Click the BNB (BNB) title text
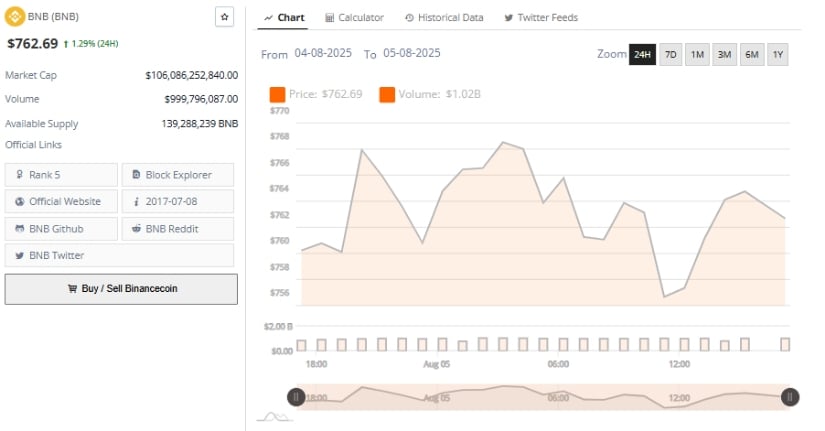 pyautogui.click(x=53, y=17)
